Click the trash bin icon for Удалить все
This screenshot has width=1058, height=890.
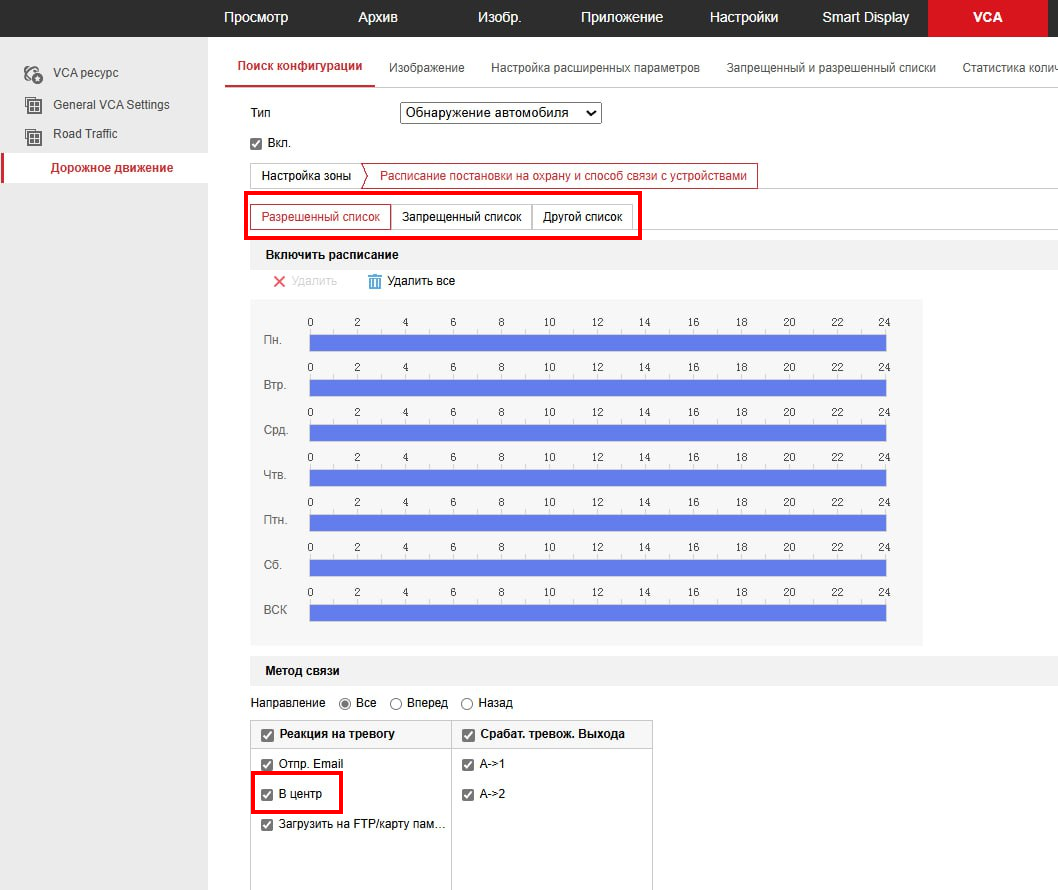(x=375, y=282)
